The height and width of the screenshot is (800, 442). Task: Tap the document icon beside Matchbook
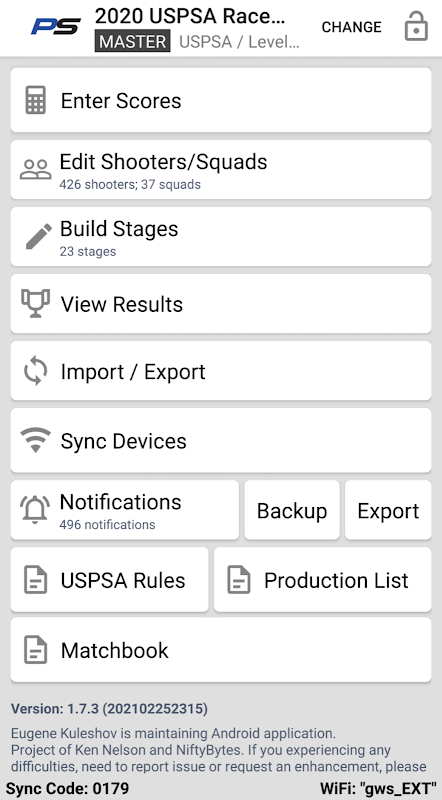point(36,649)
